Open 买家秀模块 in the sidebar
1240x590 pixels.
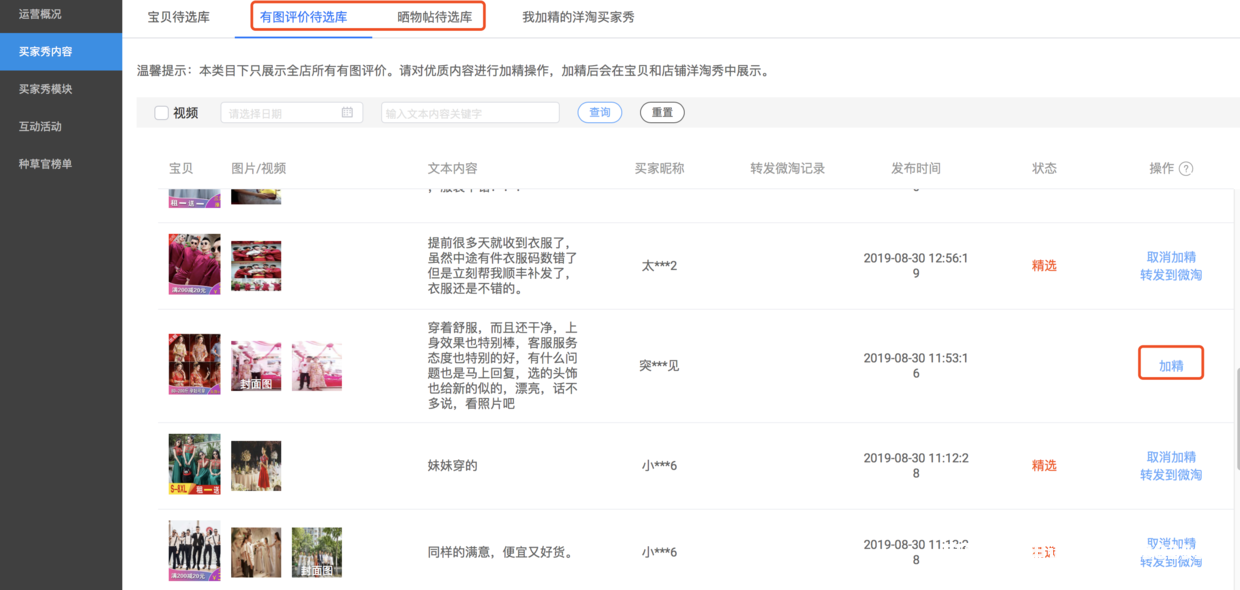click(x=46, y=89)
